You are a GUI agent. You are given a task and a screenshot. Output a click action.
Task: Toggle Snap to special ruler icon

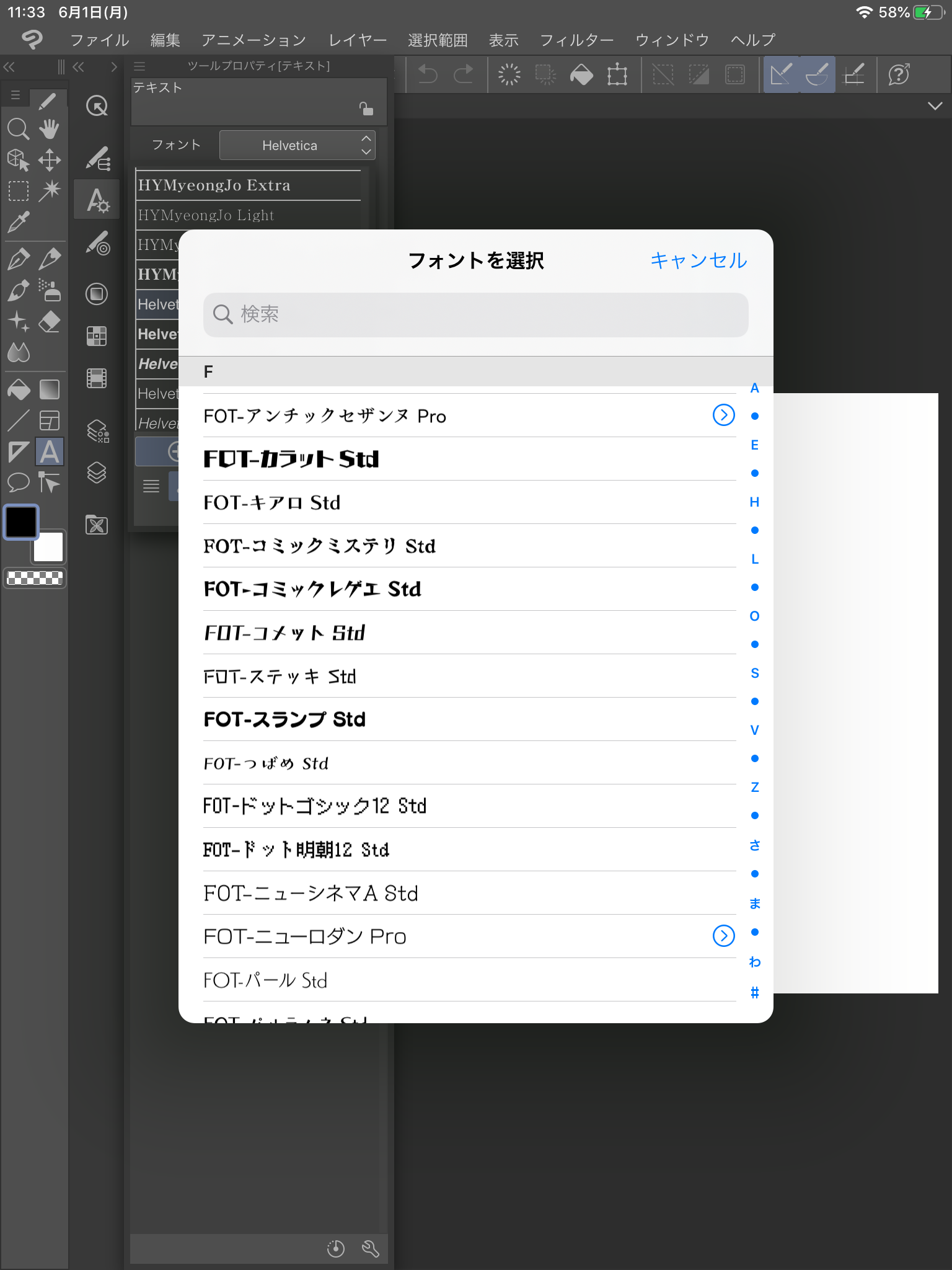pos(817,74)
